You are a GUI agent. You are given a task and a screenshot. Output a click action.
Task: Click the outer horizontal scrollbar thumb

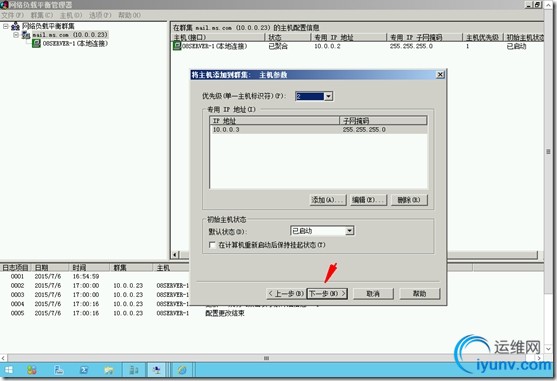tap(266, 358)
